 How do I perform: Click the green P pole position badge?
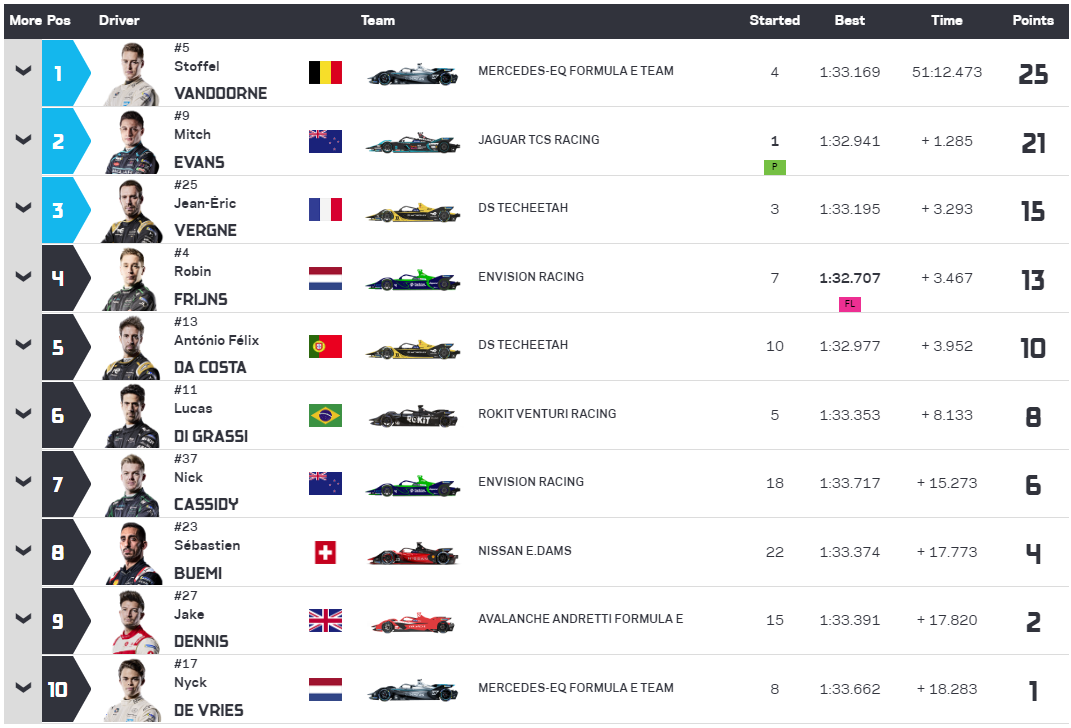(775, 167)
